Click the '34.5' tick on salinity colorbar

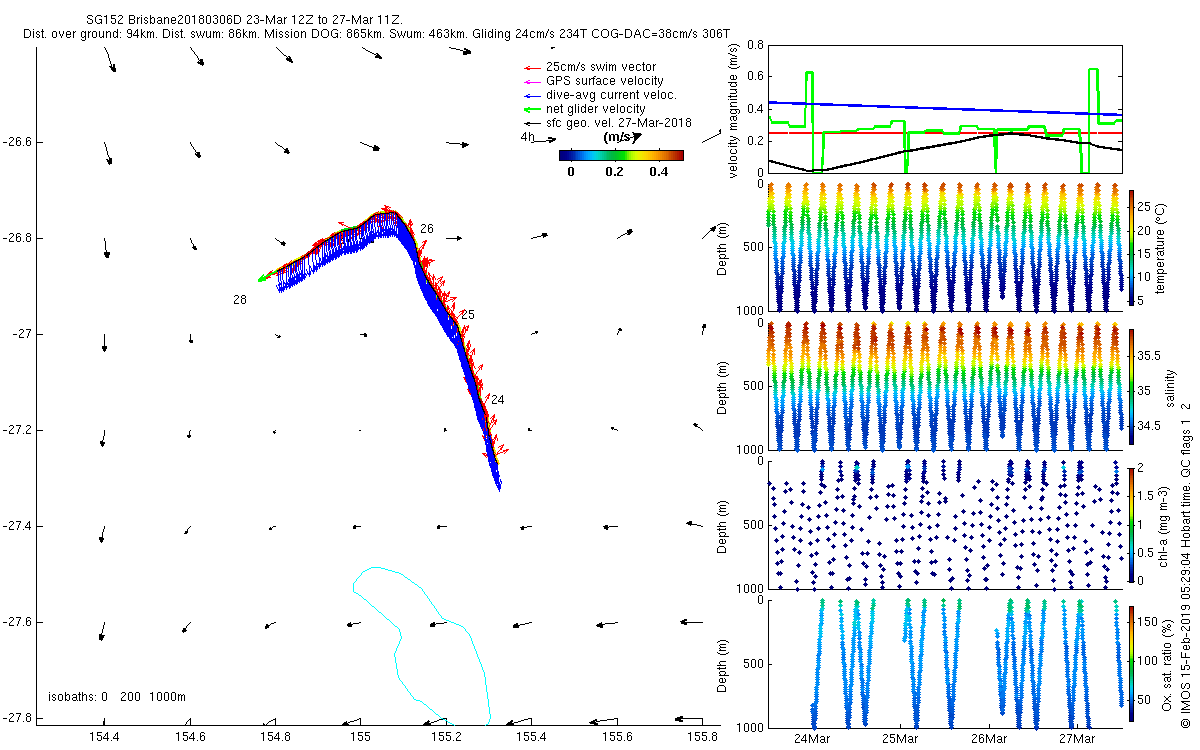click(1149, 426)
